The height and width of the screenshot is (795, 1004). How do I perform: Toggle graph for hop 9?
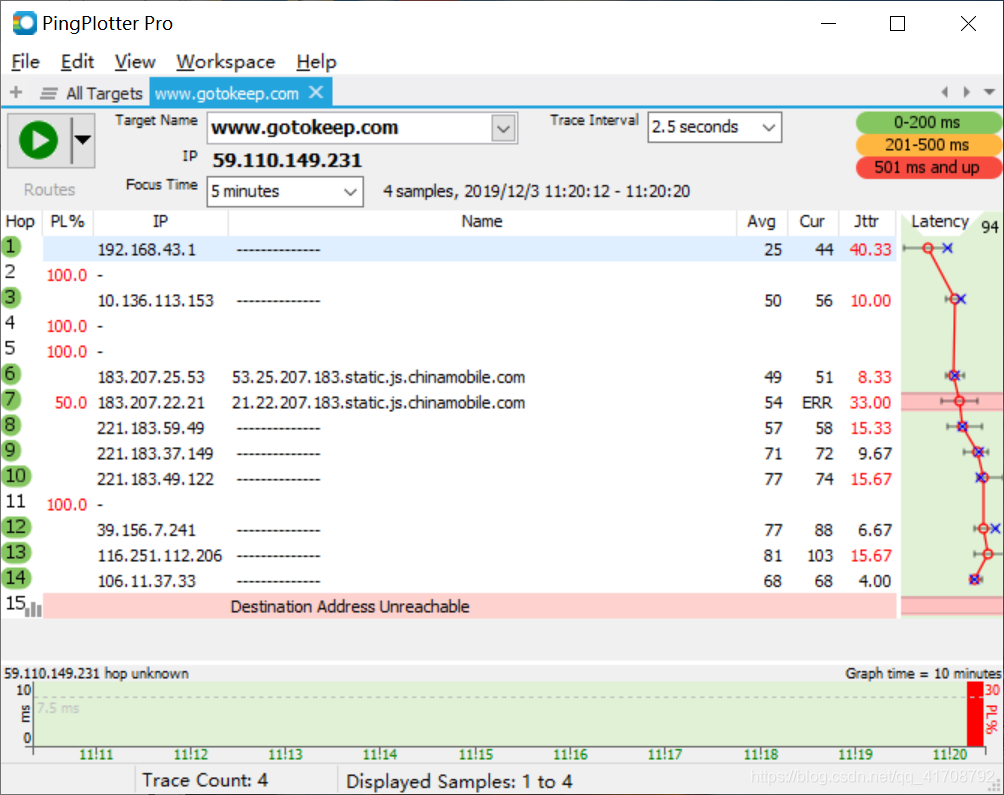click(11, 451)
